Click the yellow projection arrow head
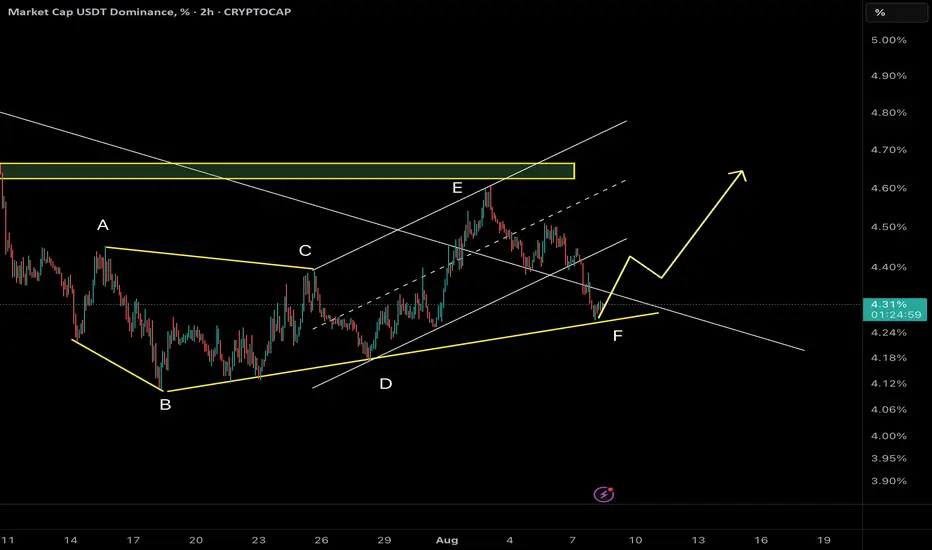 [739, 175]
